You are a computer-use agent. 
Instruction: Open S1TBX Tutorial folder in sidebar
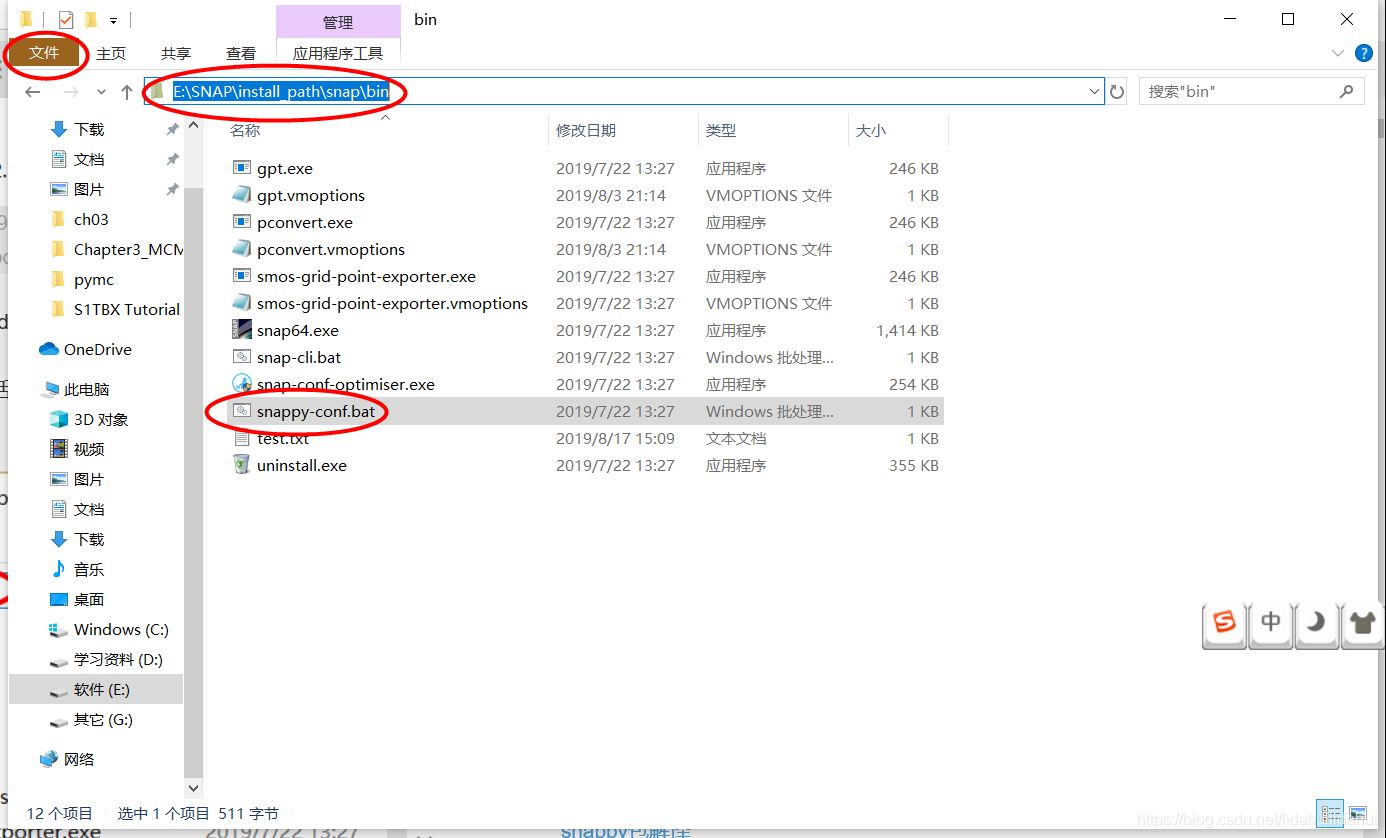pos(127,309)
